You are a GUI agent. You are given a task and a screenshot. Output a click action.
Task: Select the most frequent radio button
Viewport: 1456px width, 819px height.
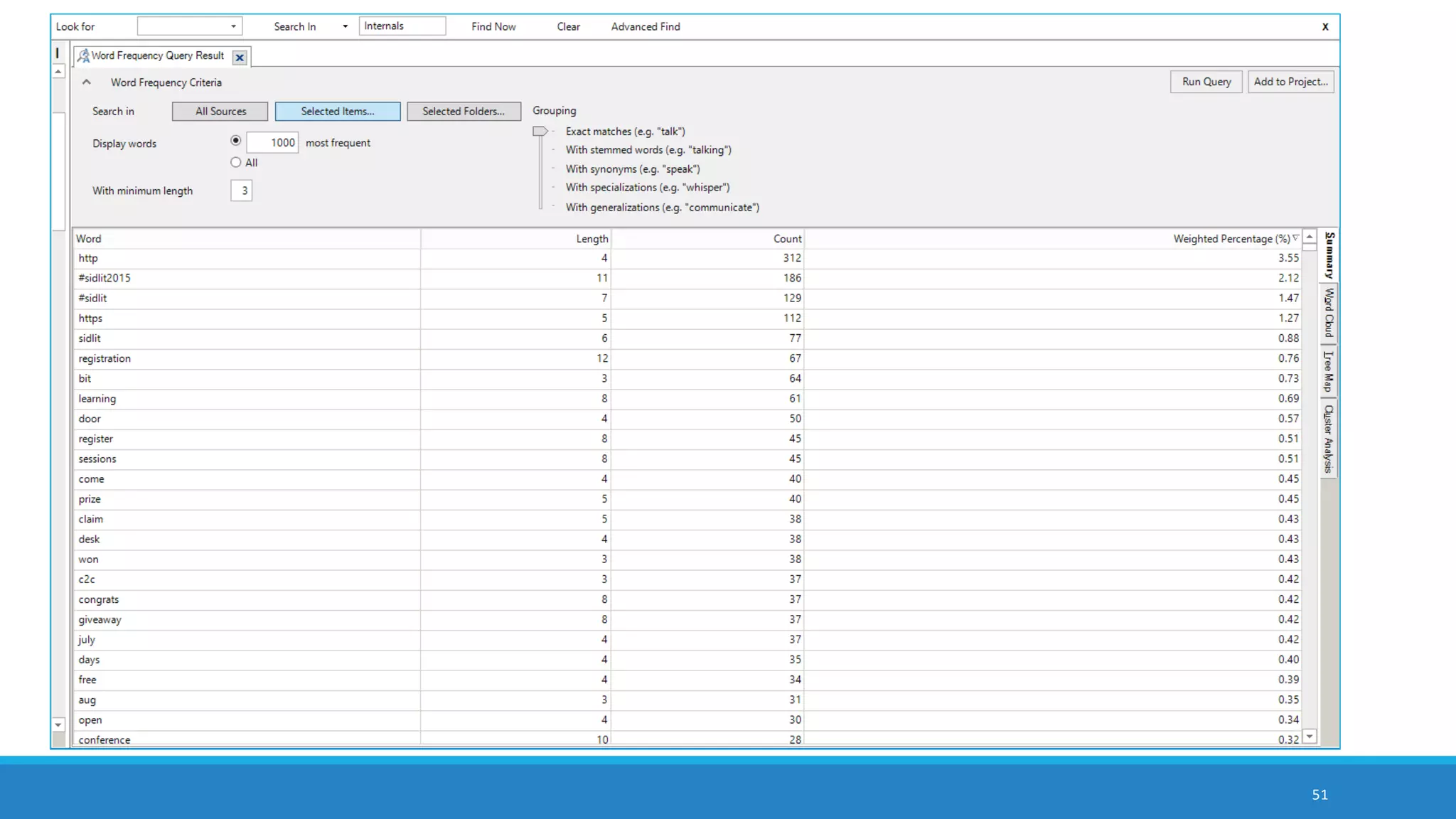point(236,141)
